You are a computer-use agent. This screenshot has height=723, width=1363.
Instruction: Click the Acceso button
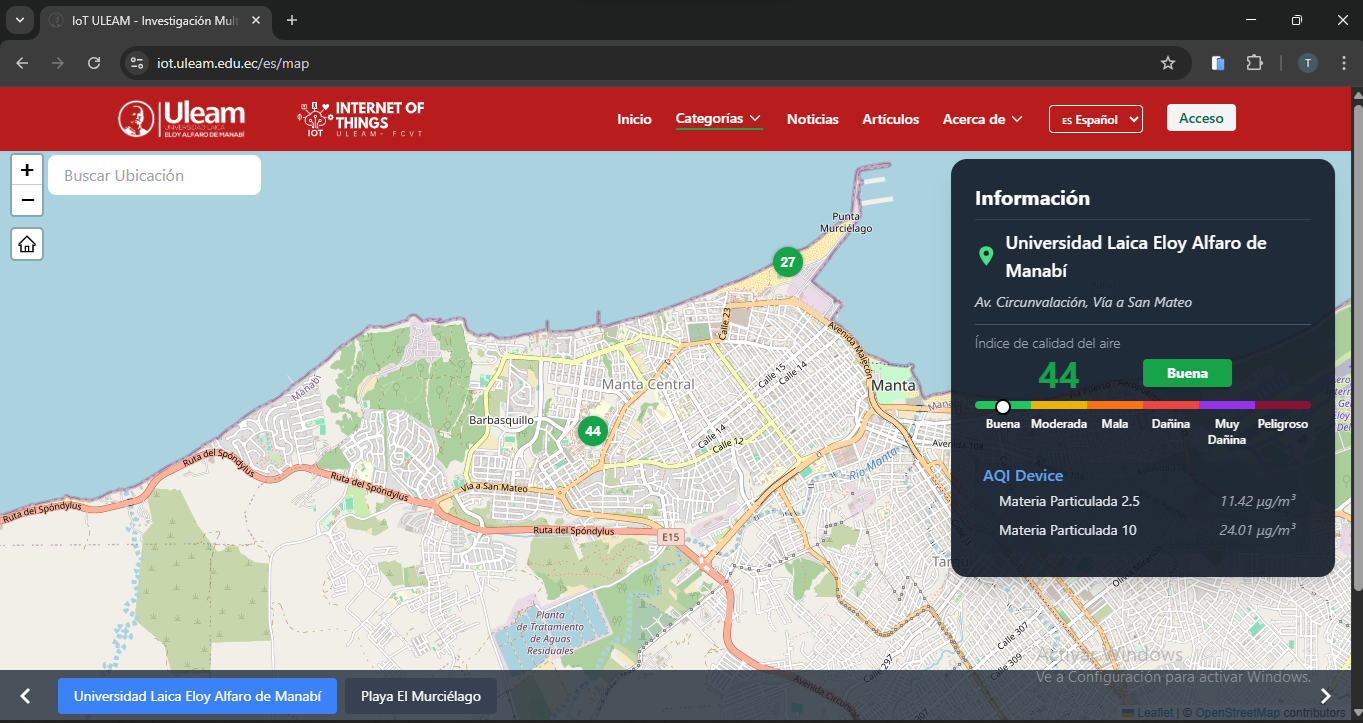tap(1201, 118)
